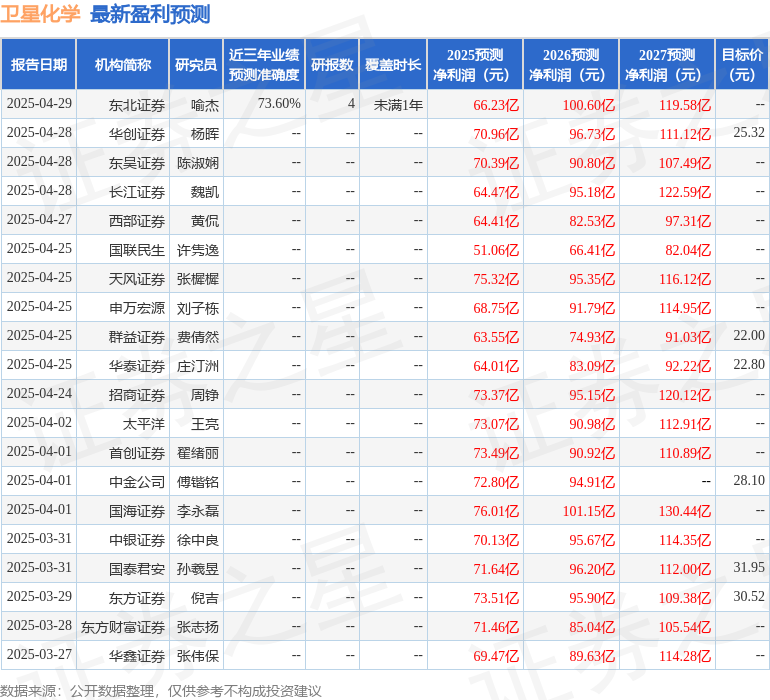This screenshot has width=770, height=700.
Task: Click date 2025-04-27
Action: click(39, 220)
